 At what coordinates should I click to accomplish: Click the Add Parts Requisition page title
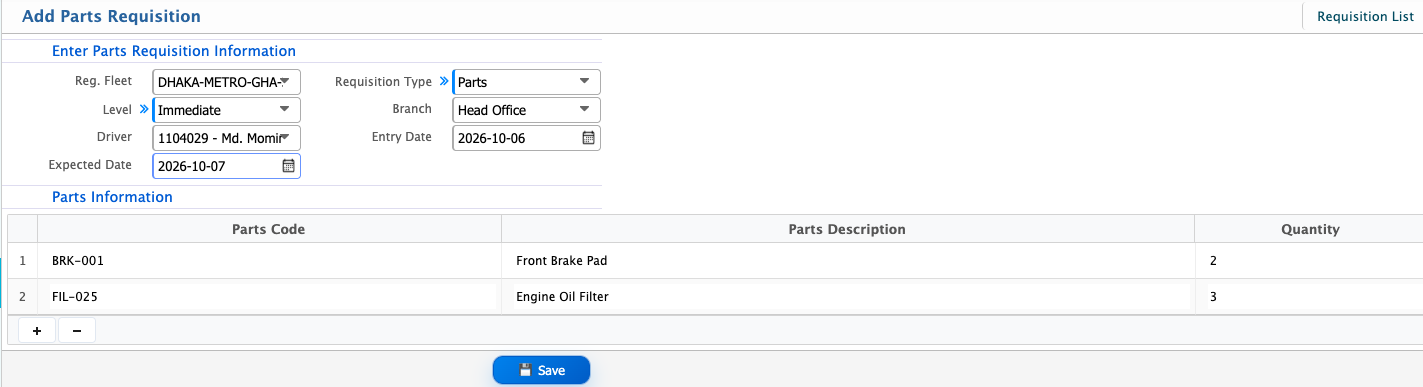111,17
